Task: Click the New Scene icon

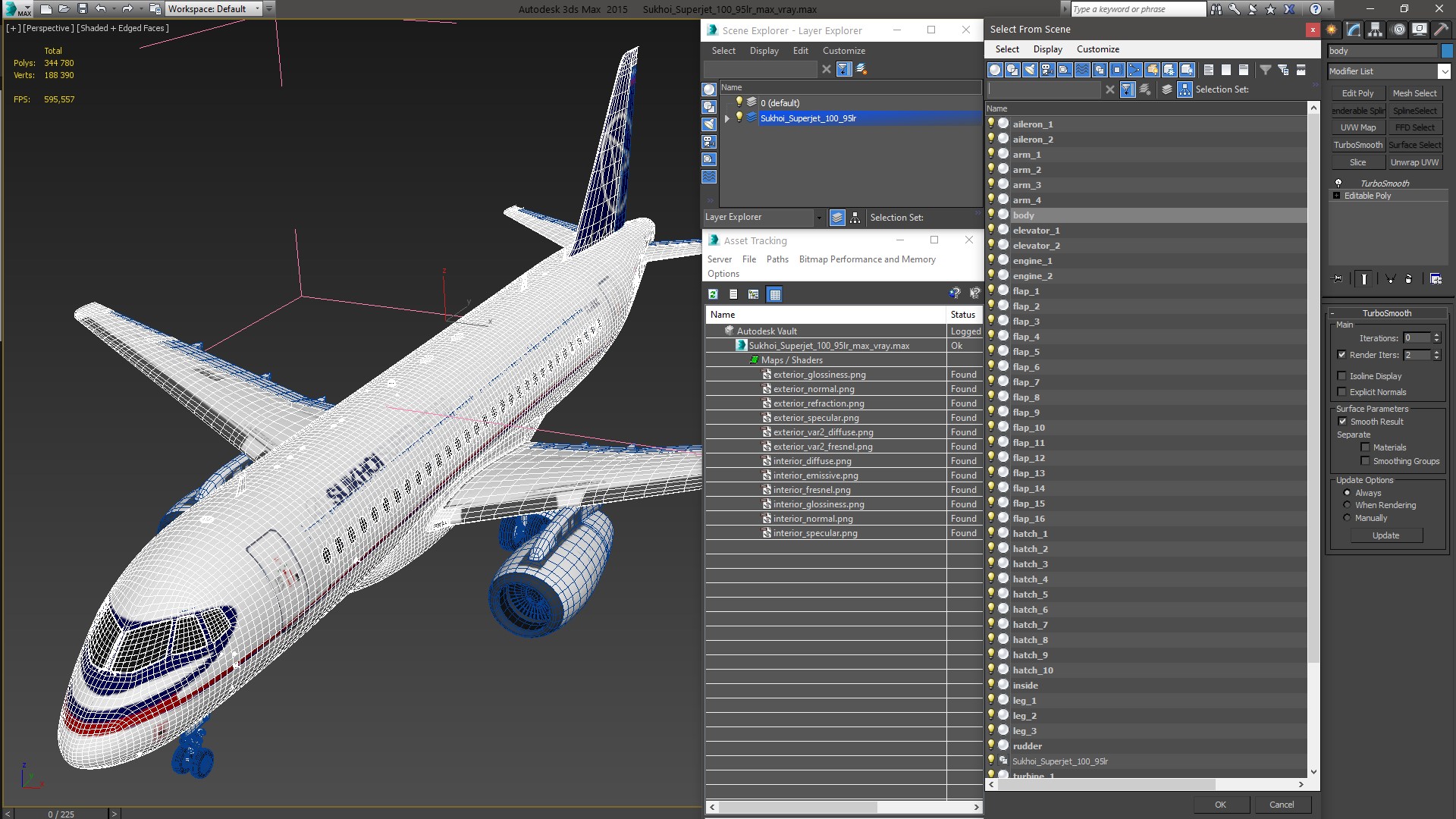Action: point(46,9)
